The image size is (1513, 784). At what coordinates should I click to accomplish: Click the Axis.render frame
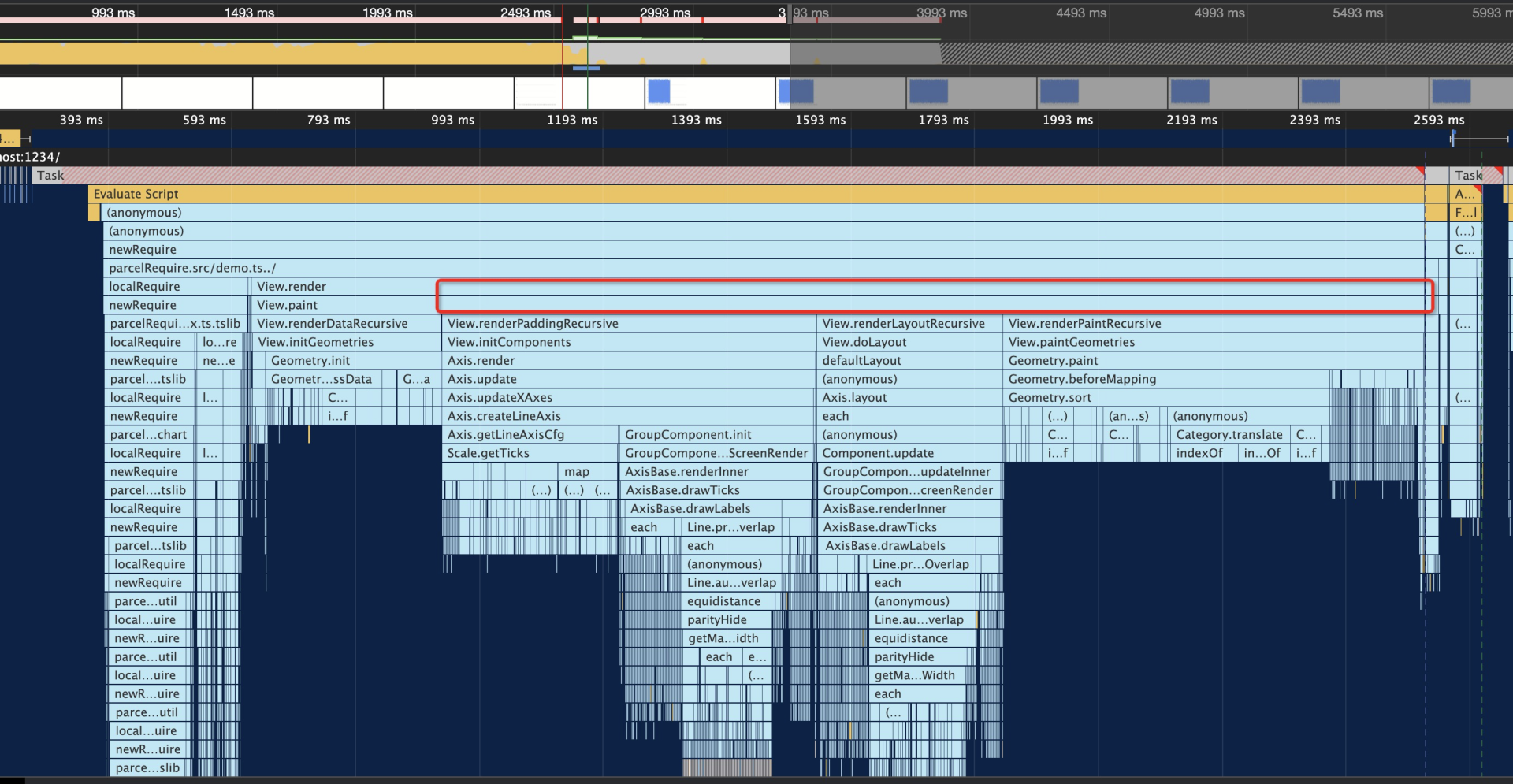(629, 361)
